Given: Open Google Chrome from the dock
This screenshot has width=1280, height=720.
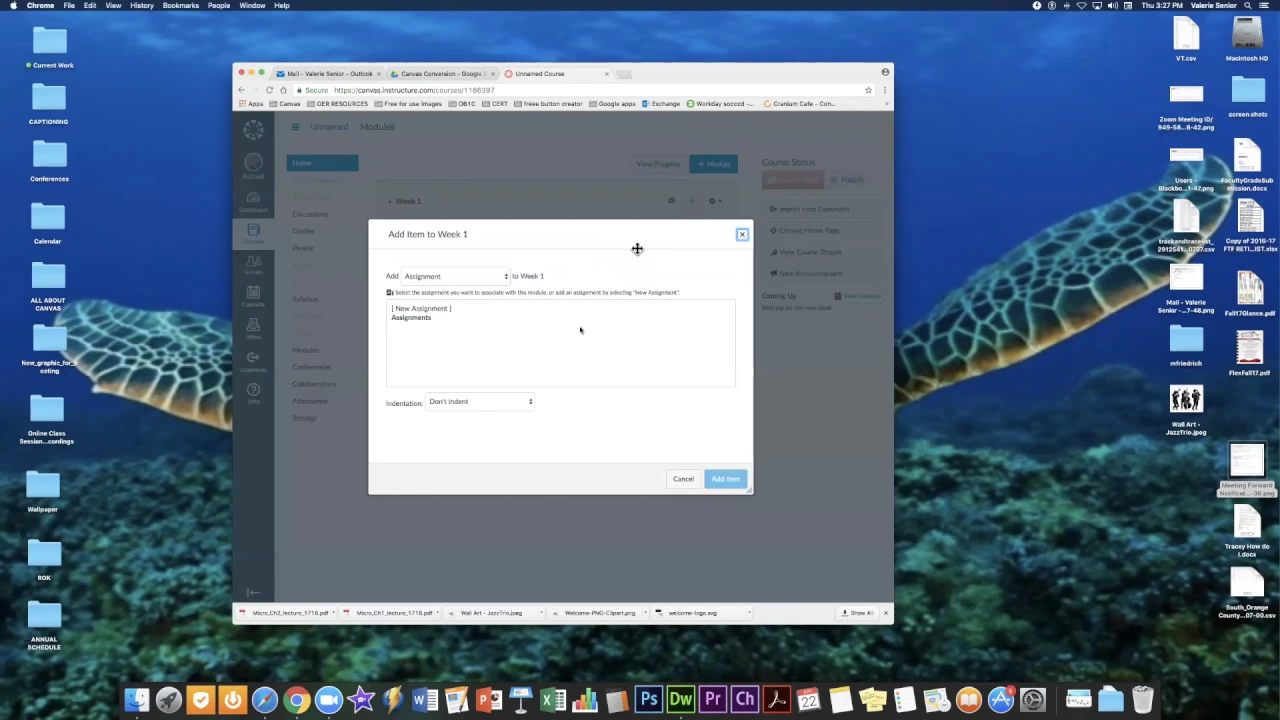Looking at the screenshot, I should coord(297,700).
